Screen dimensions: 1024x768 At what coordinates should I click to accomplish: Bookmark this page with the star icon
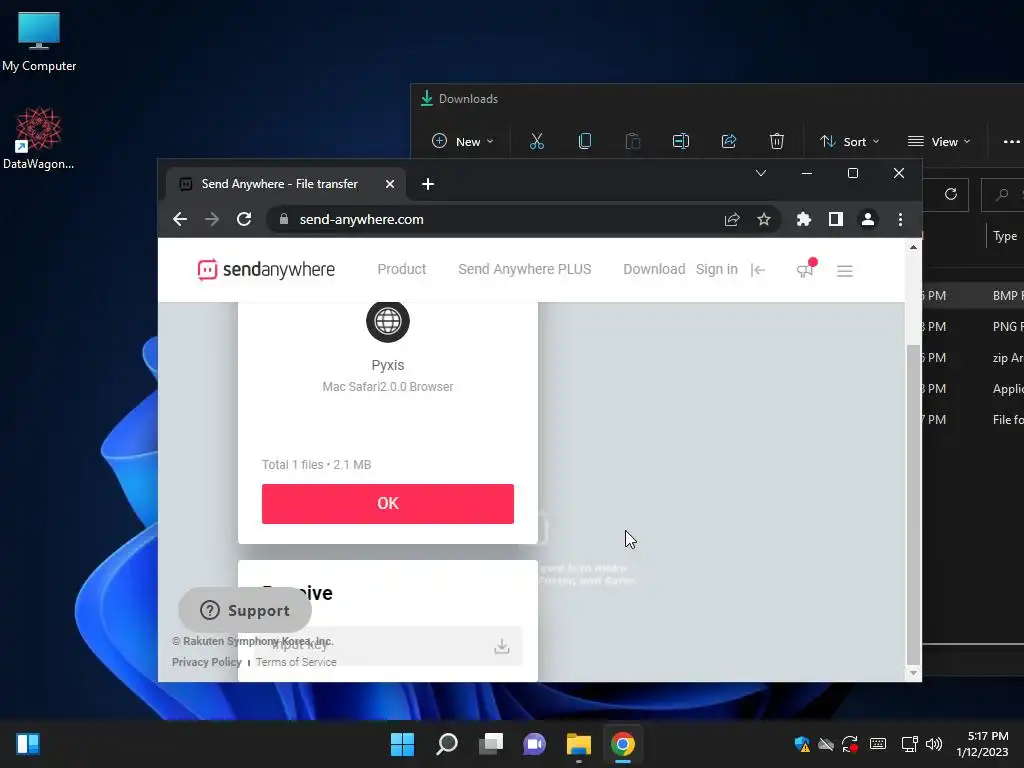coord(763,219)
